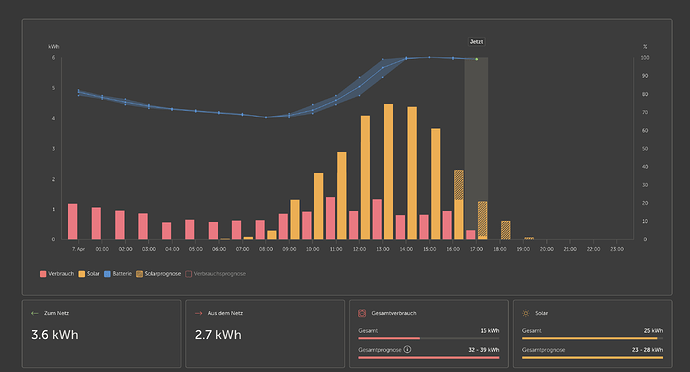690x372 pixels.
Task: Select the 04:00 consumption bar
Action: click(166, 231)
